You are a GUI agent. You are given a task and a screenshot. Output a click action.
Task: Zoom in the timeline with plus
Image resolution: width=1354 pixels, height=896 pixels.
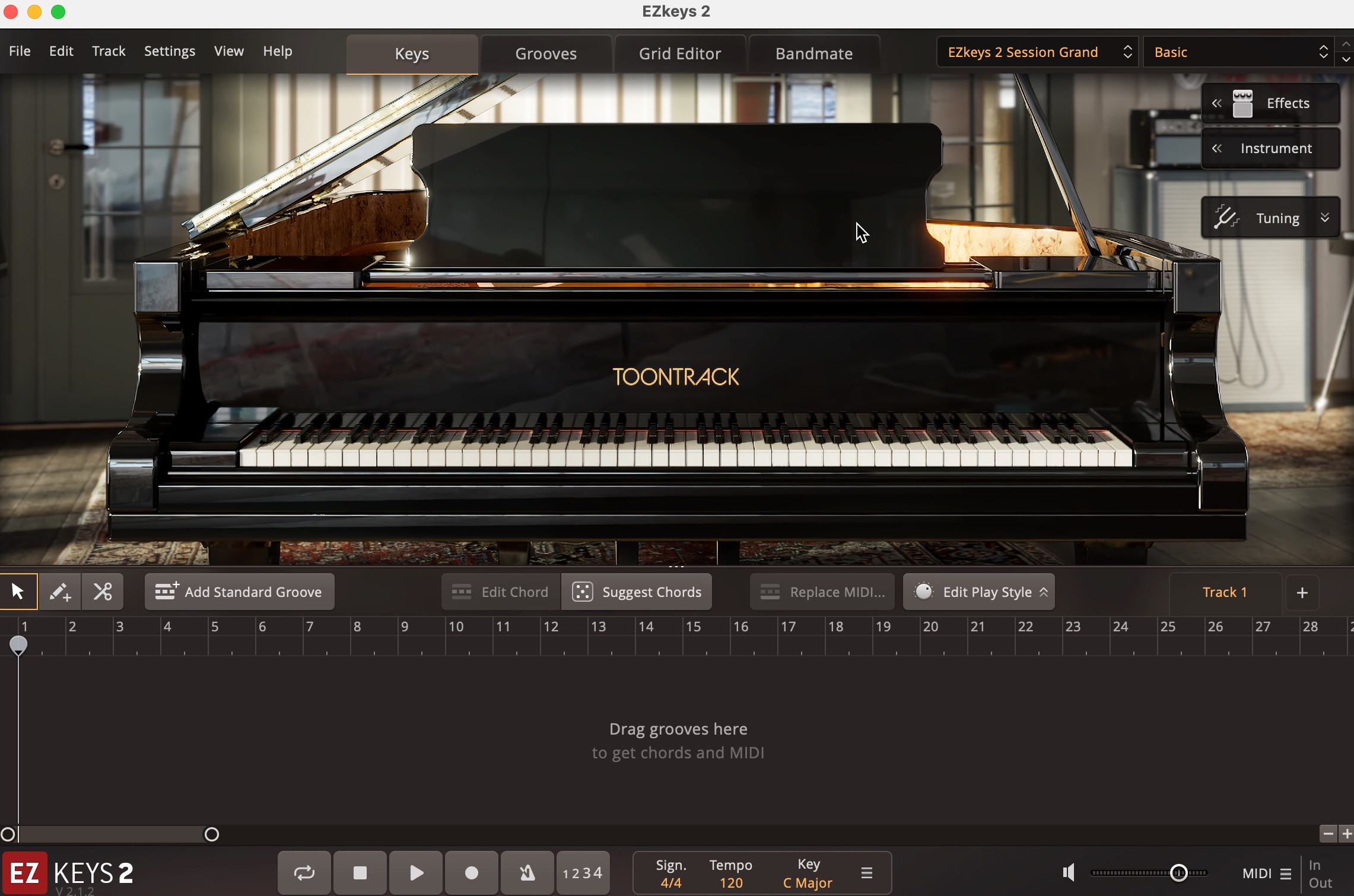(1347, 834)
